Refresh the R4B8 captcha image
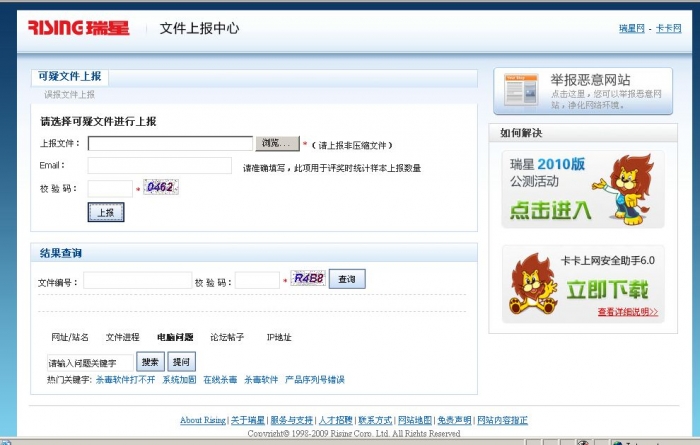The image size is (700, 445). coord(308,278)
